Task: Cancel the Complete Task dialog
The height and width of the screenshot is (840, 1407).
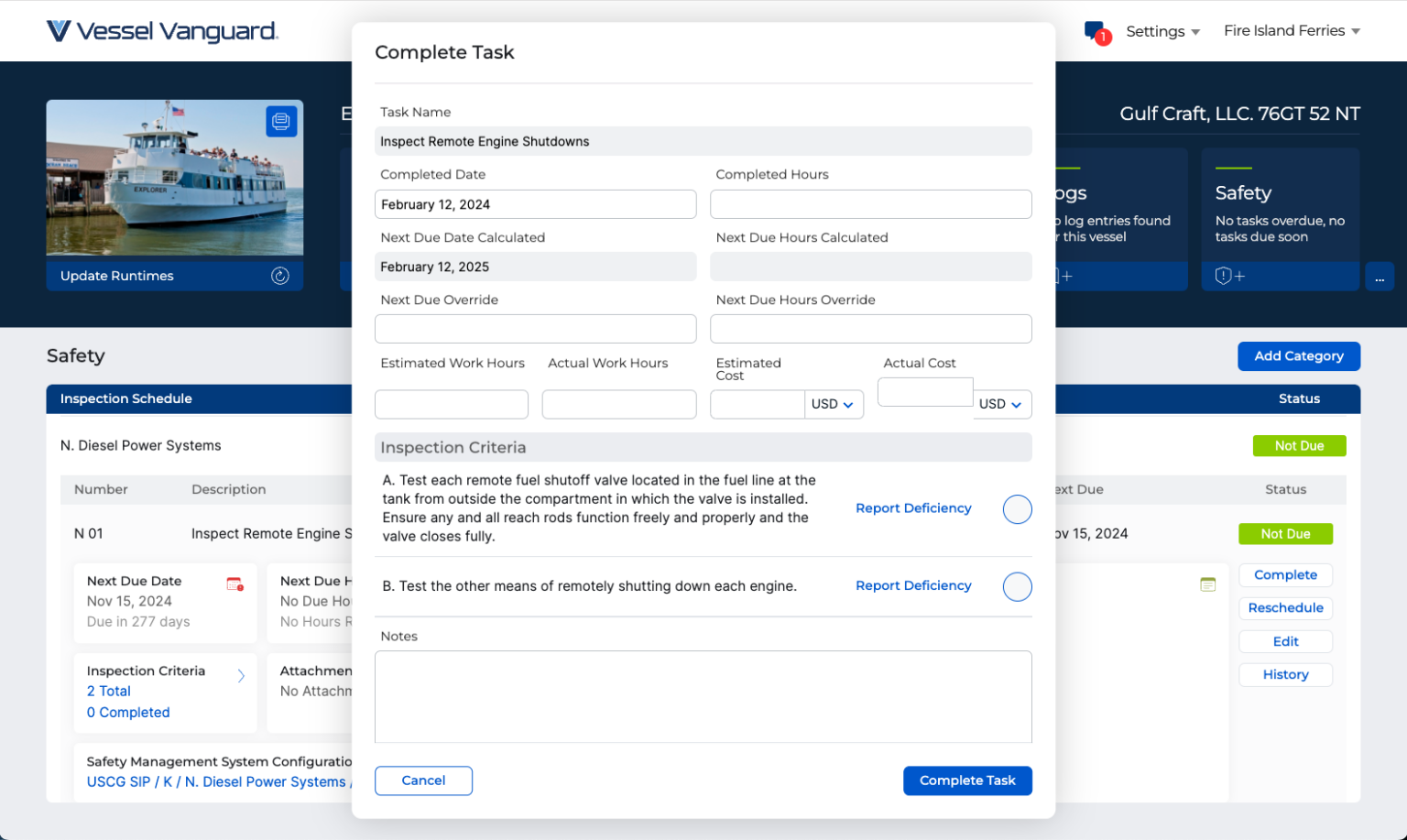Action: (423, 780)
